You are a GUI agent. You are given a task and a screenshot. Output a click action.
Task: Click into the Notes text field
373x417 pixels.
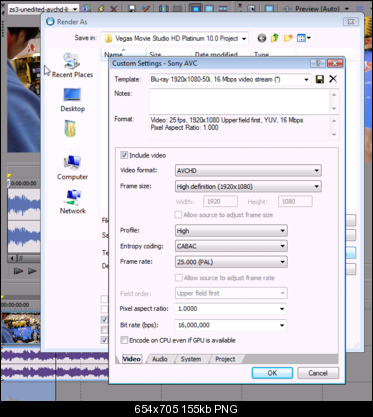(x=239, y=101)
